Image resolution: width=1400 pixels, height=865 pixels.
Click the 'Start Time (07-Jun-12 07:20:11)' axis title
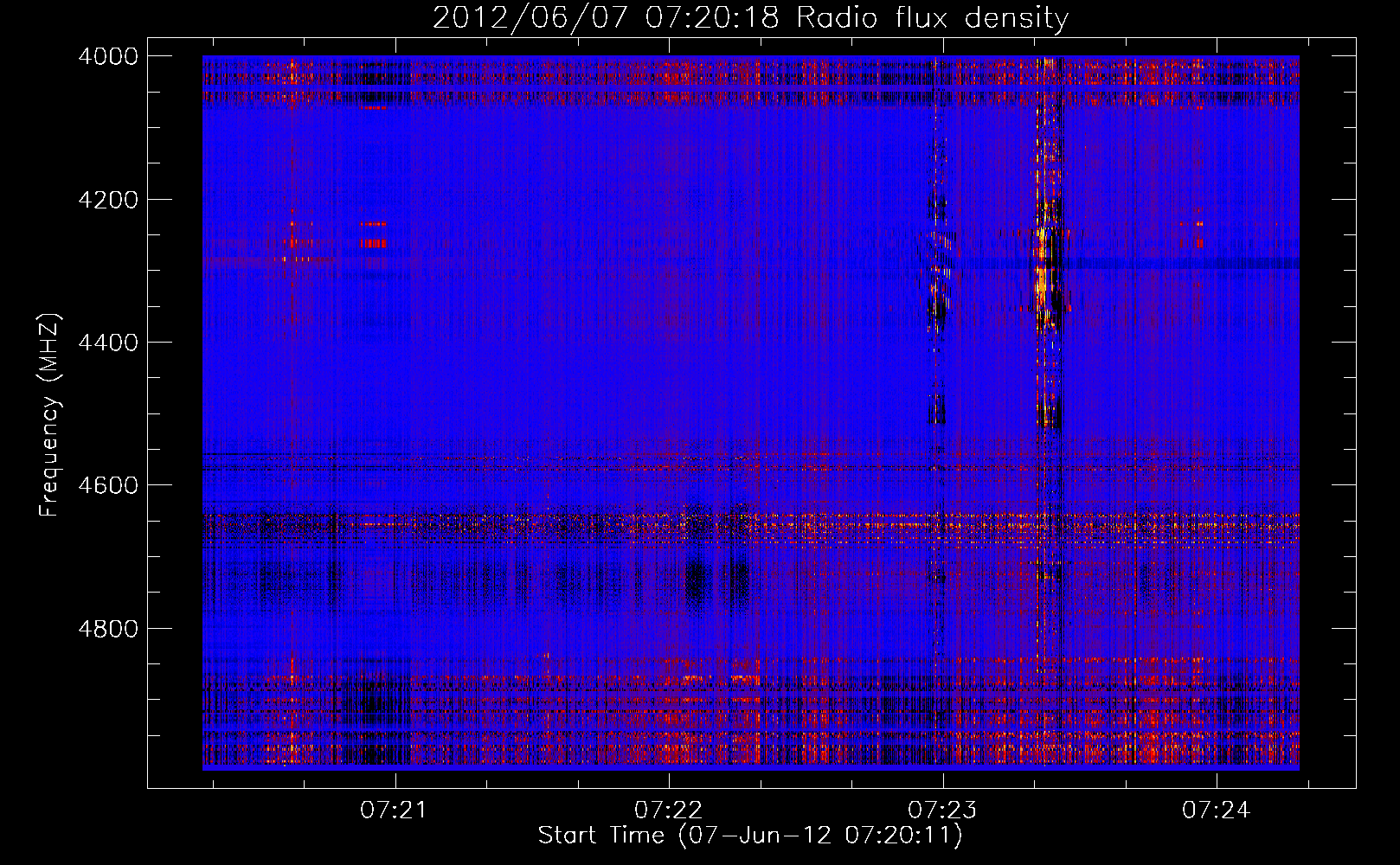[x=750, y=836]
